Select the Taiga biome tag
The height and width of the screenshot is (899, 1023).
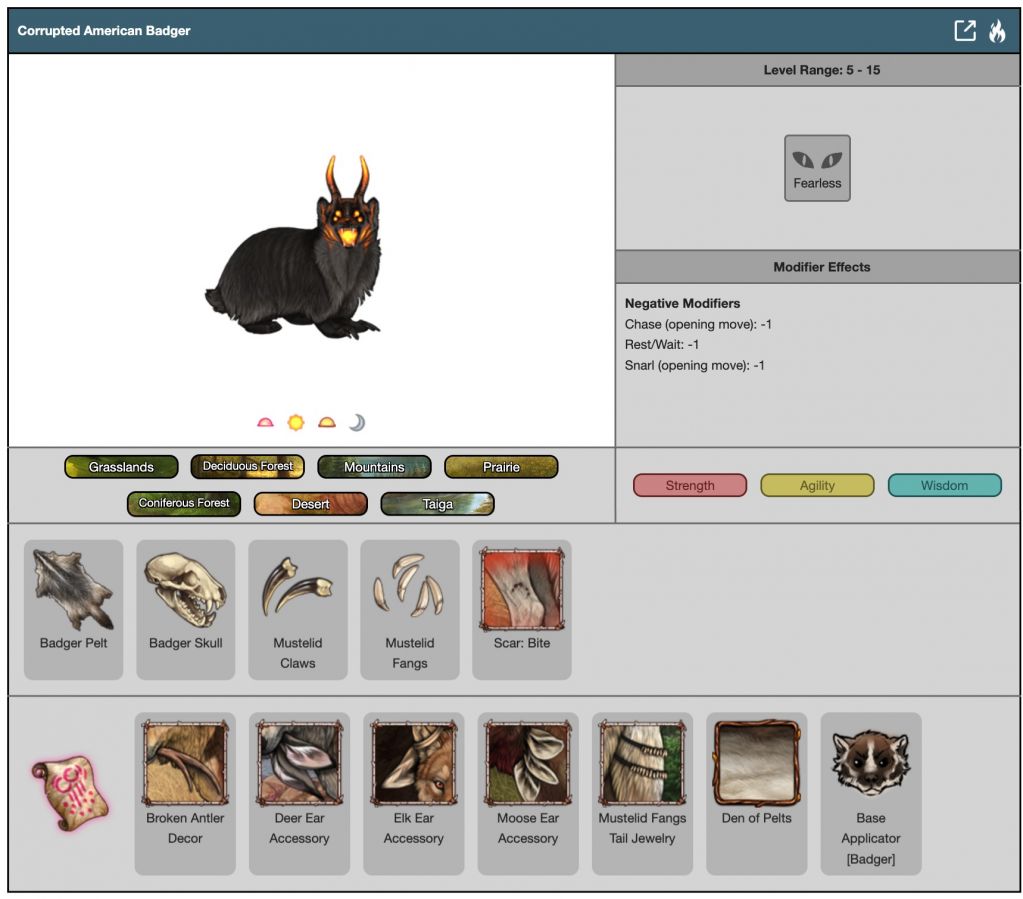click(437, 504)
